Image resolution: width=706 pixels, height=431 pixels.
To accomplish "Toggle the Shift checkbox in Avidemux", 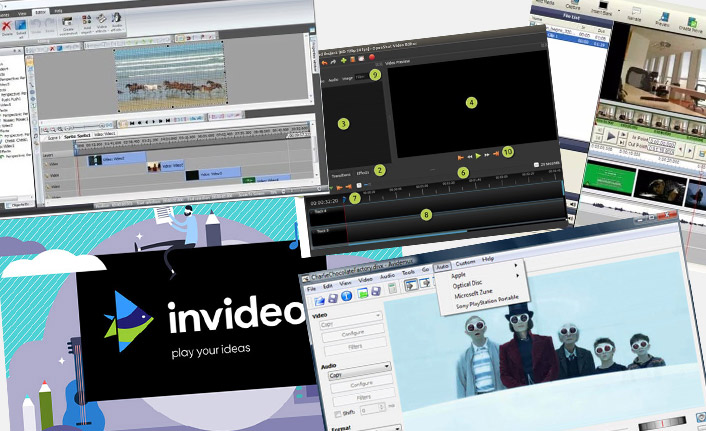I will (338, 413).
